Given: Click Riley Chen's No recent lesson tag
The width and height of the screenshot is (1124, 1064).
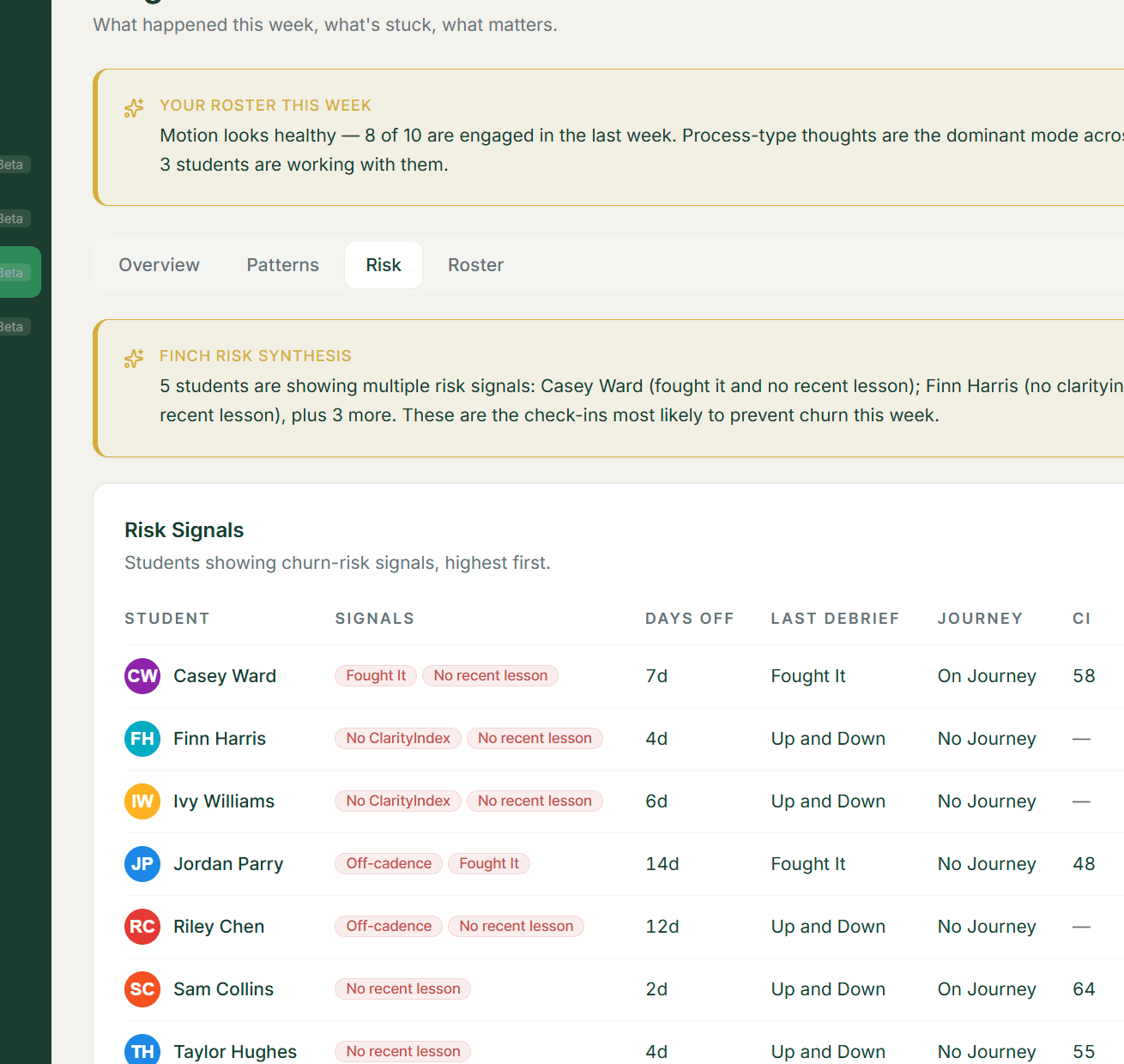Looking at the screenshot, I should click(x=516, y=927).
